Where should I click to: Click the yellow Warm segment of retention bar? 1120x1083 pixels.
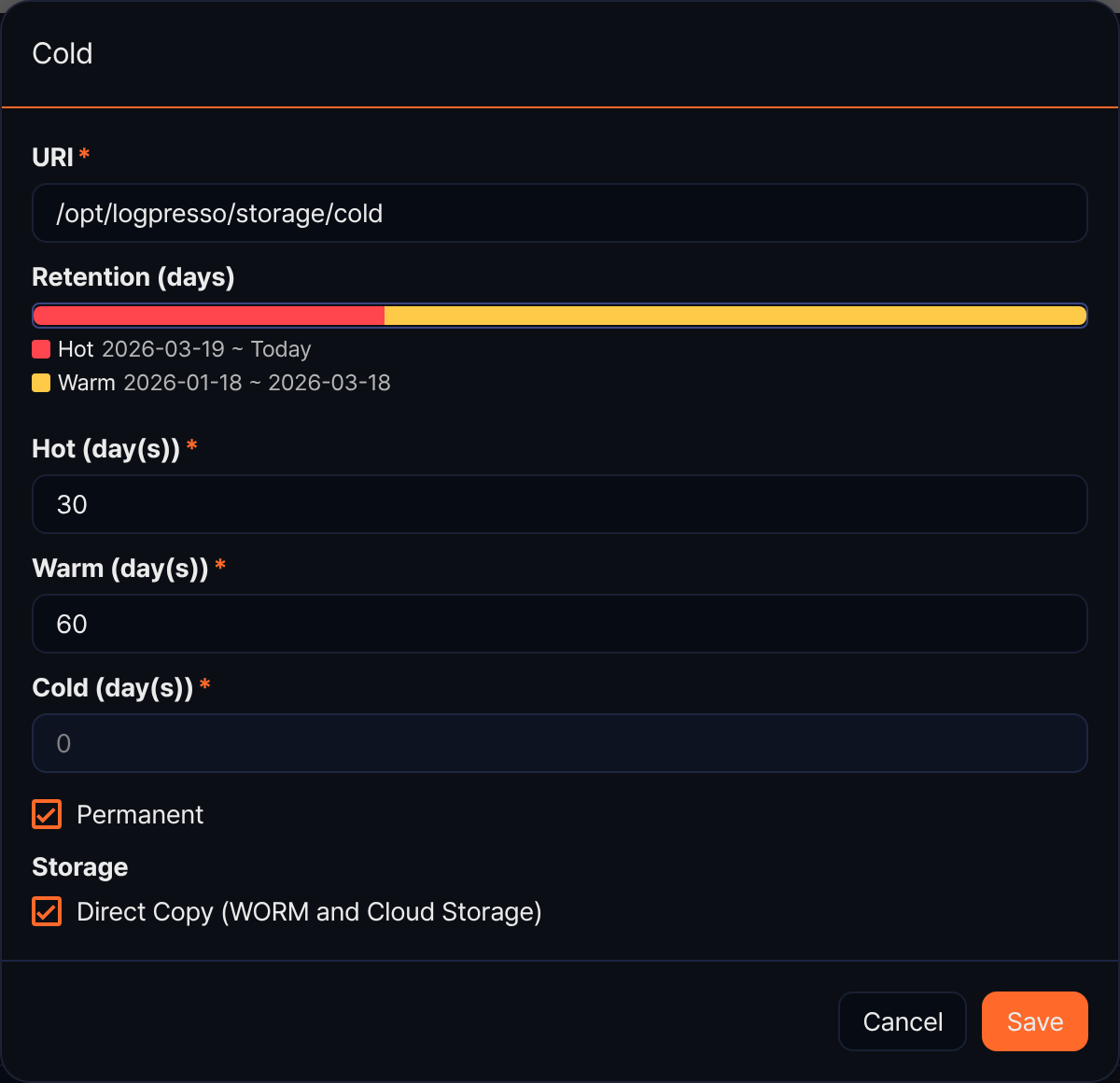click(735, 316)
